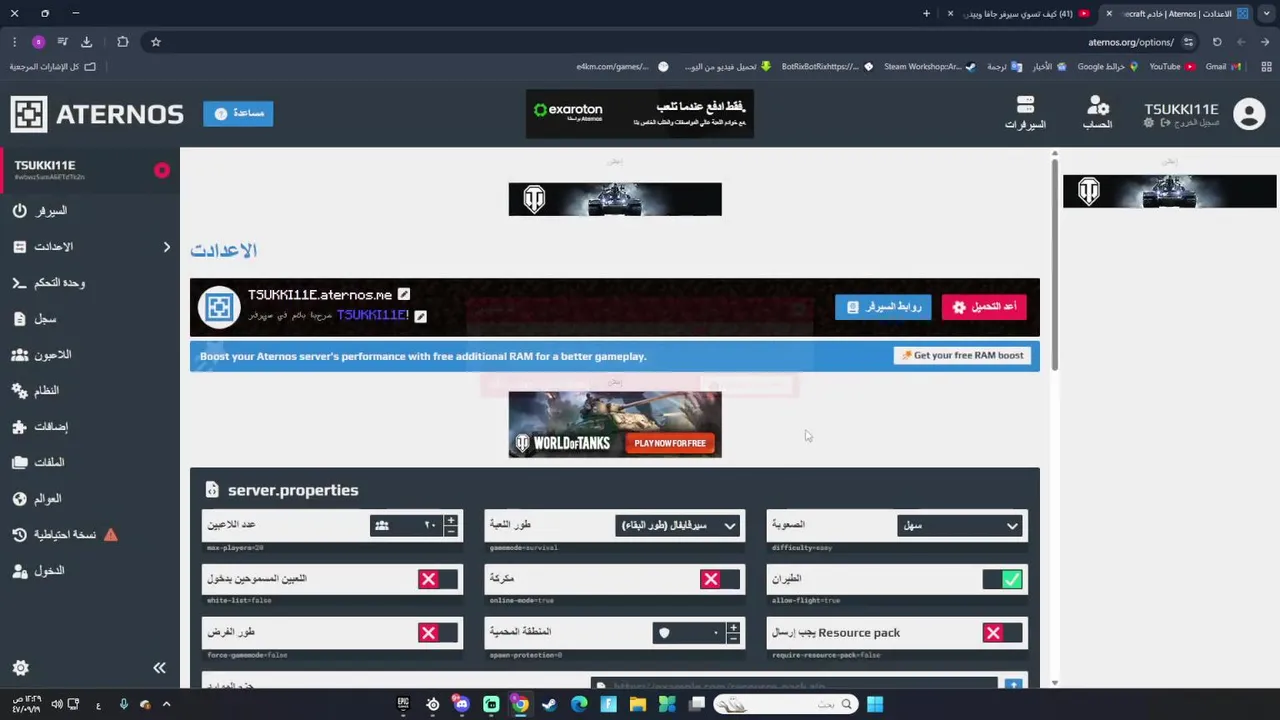Click the exaroton advertisement banner
The height and width of the screenshot is (720, 1280).
click(640, 114)
